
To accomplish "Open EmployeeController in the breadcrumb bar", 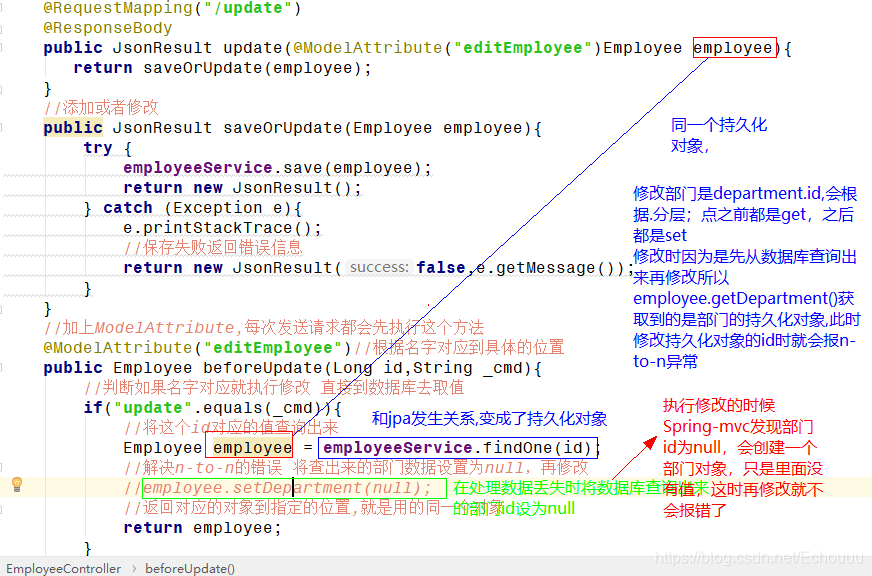I will pos(63,568).
